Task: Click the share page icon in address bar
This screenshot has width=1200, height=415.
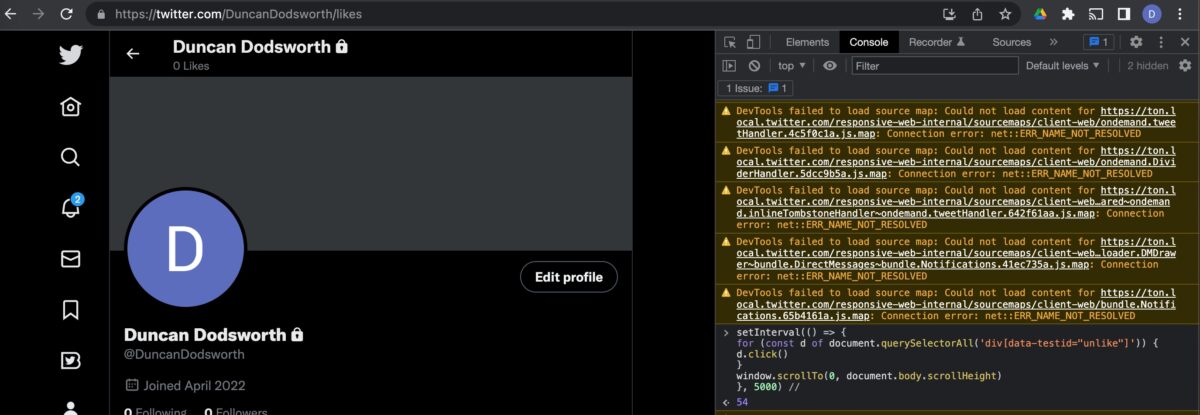Action: 977,15
